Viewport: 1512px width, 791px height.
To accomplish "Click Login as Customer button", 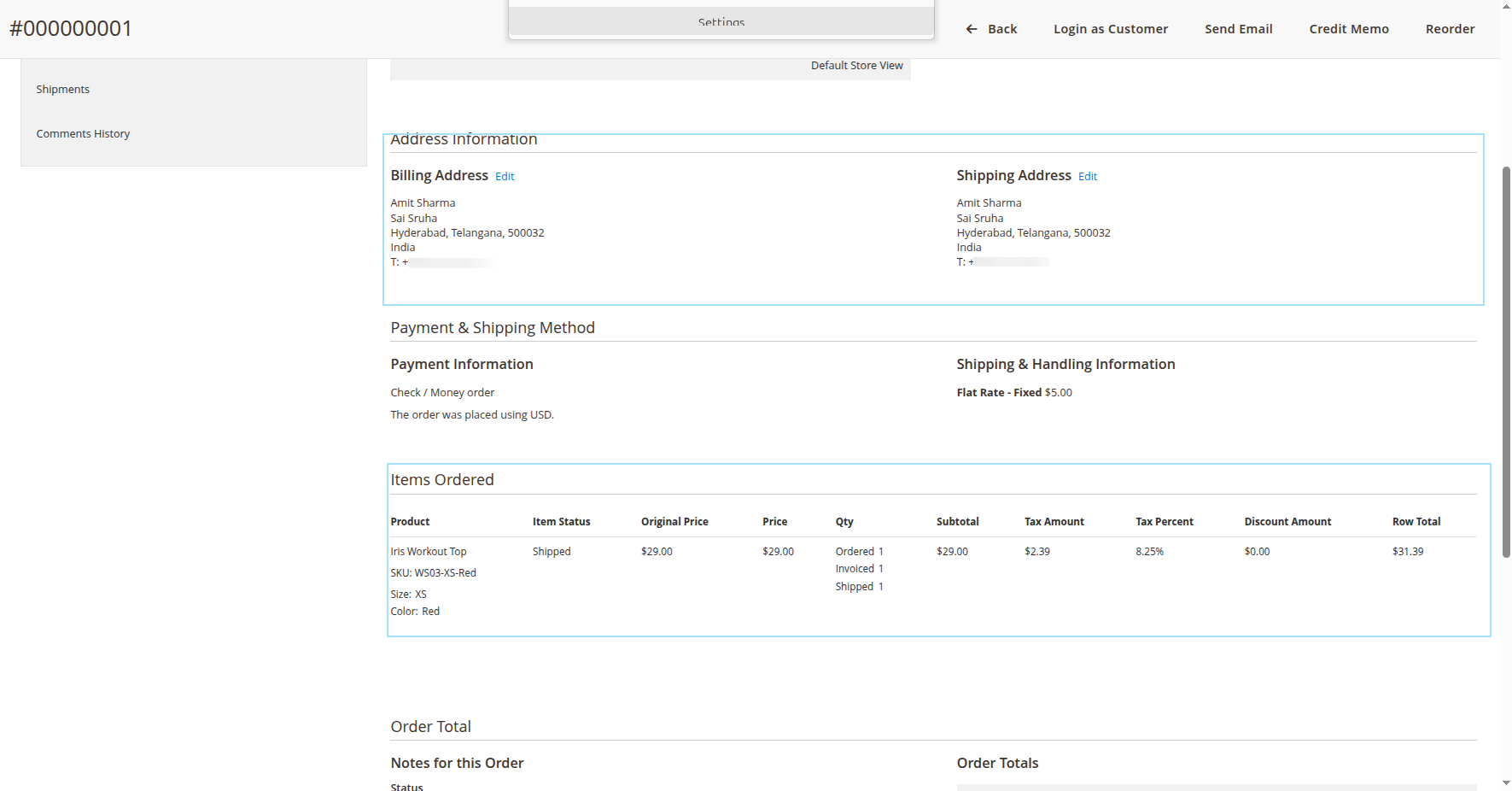I will [1111, 29].
